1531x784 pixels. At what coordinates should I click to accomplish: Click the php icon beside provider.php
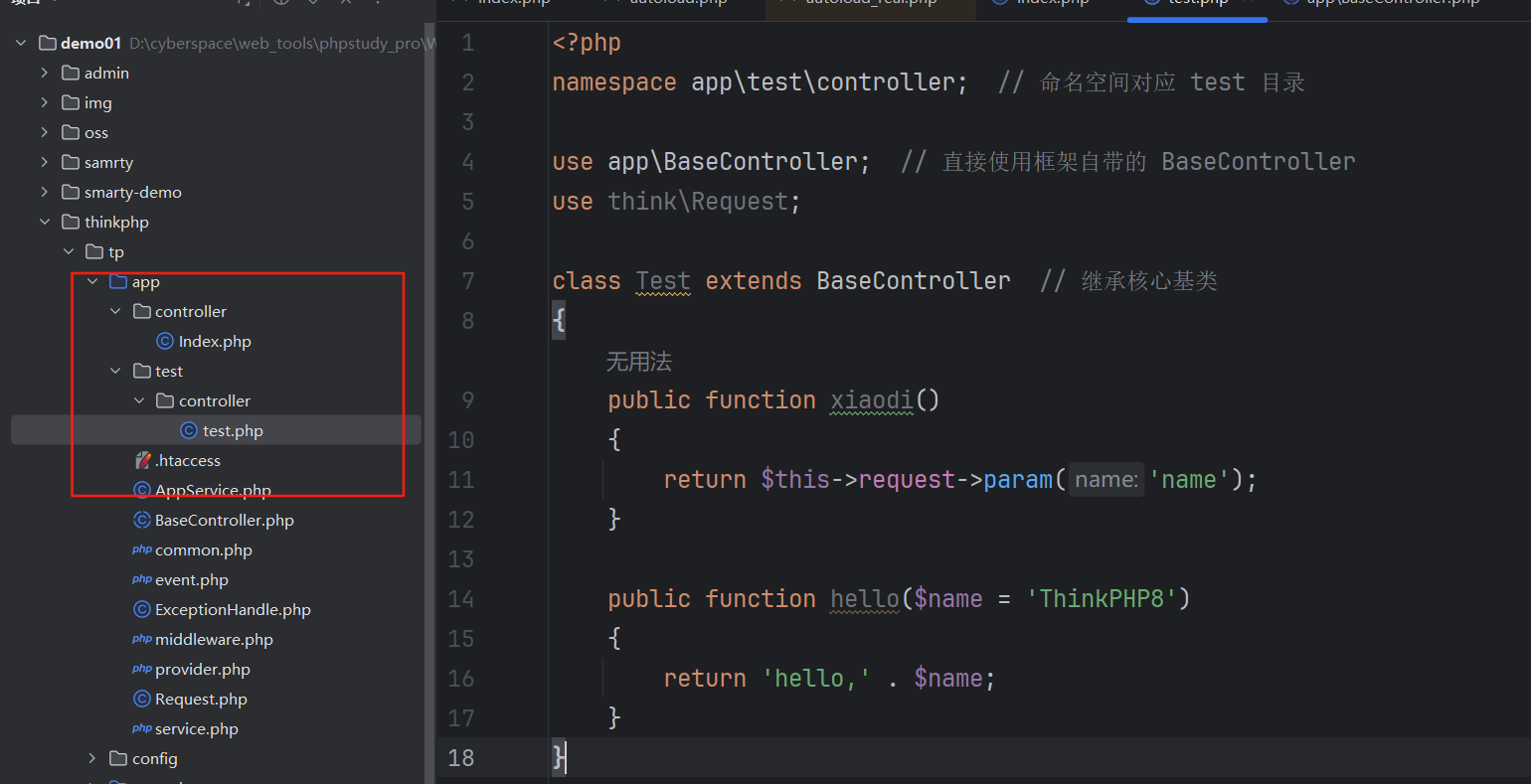tap(142, 669)
